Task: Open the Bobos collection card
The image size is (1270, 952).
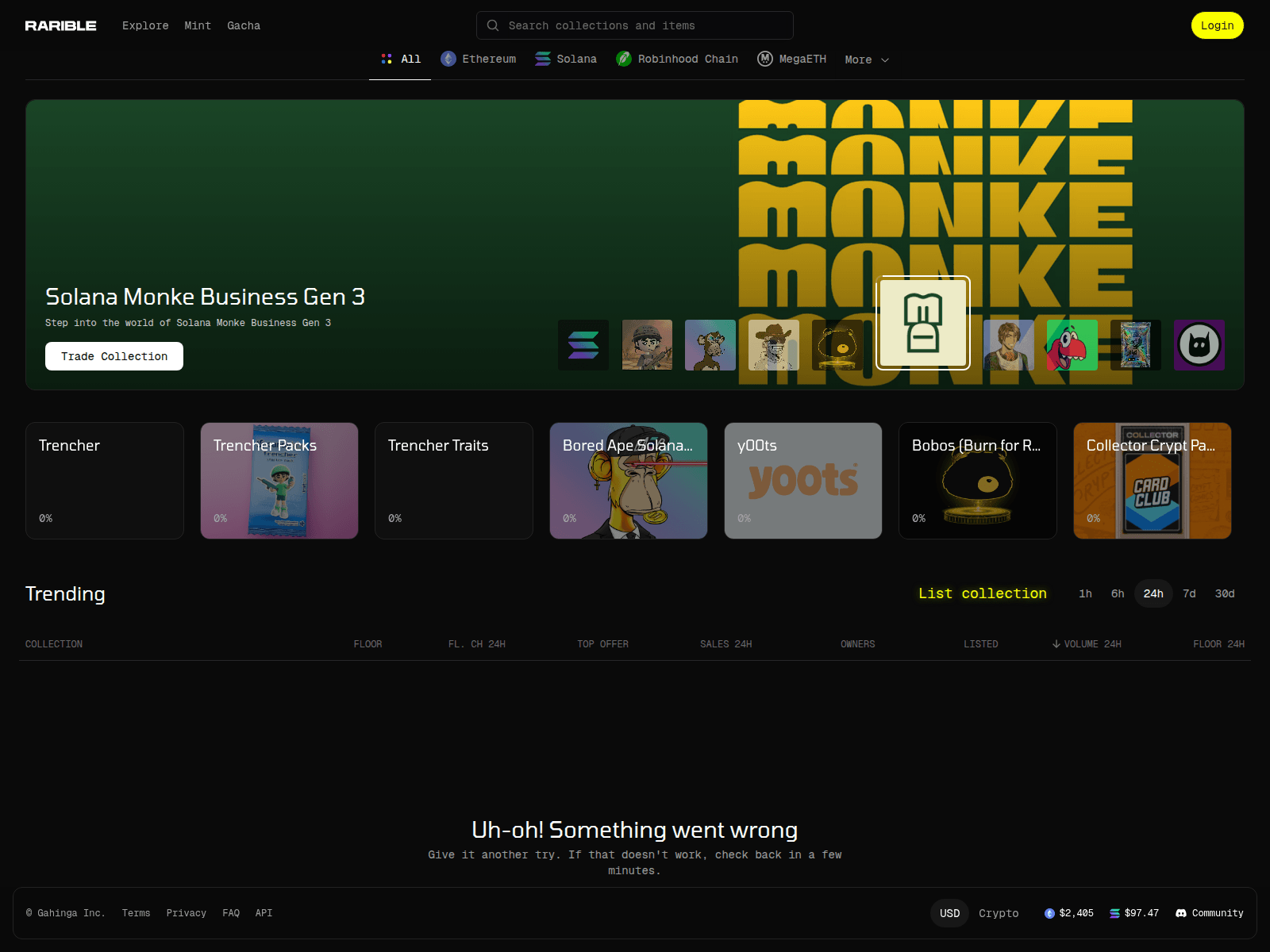Action: point(978,481)
